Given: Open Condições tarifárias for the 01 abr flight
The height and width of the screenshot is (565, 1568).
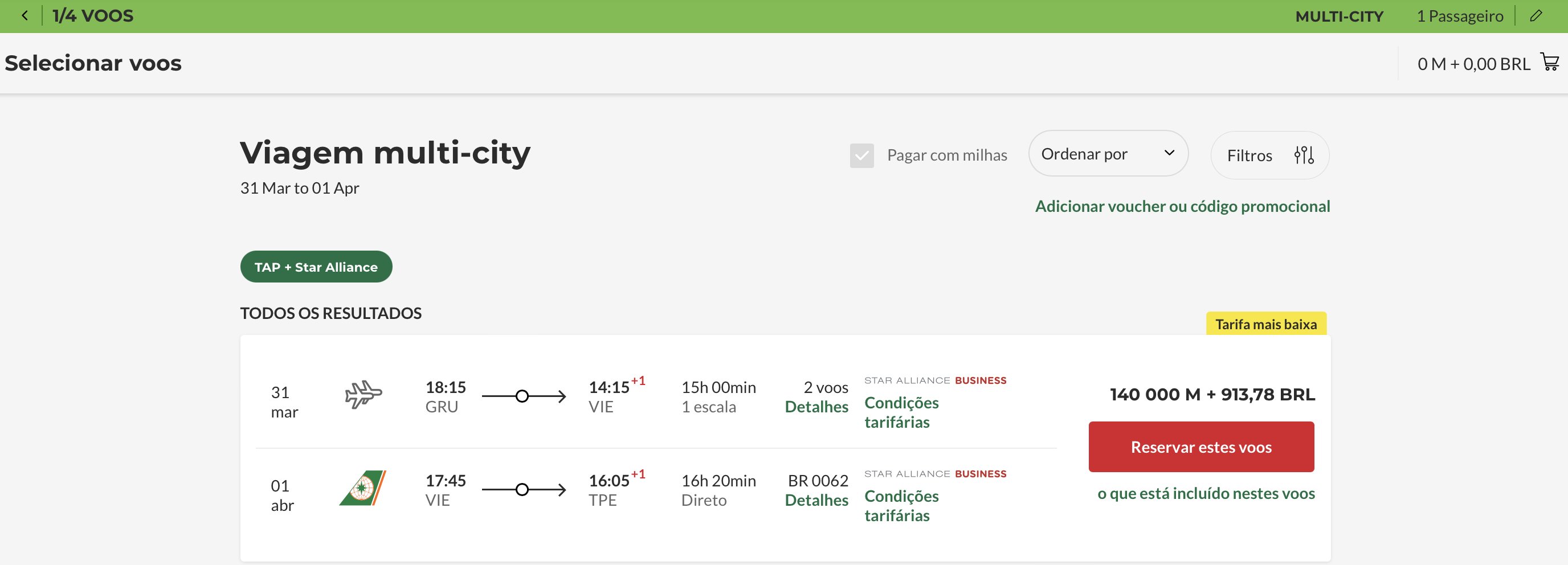Looking at the screenshot, I should click(901, 506).
